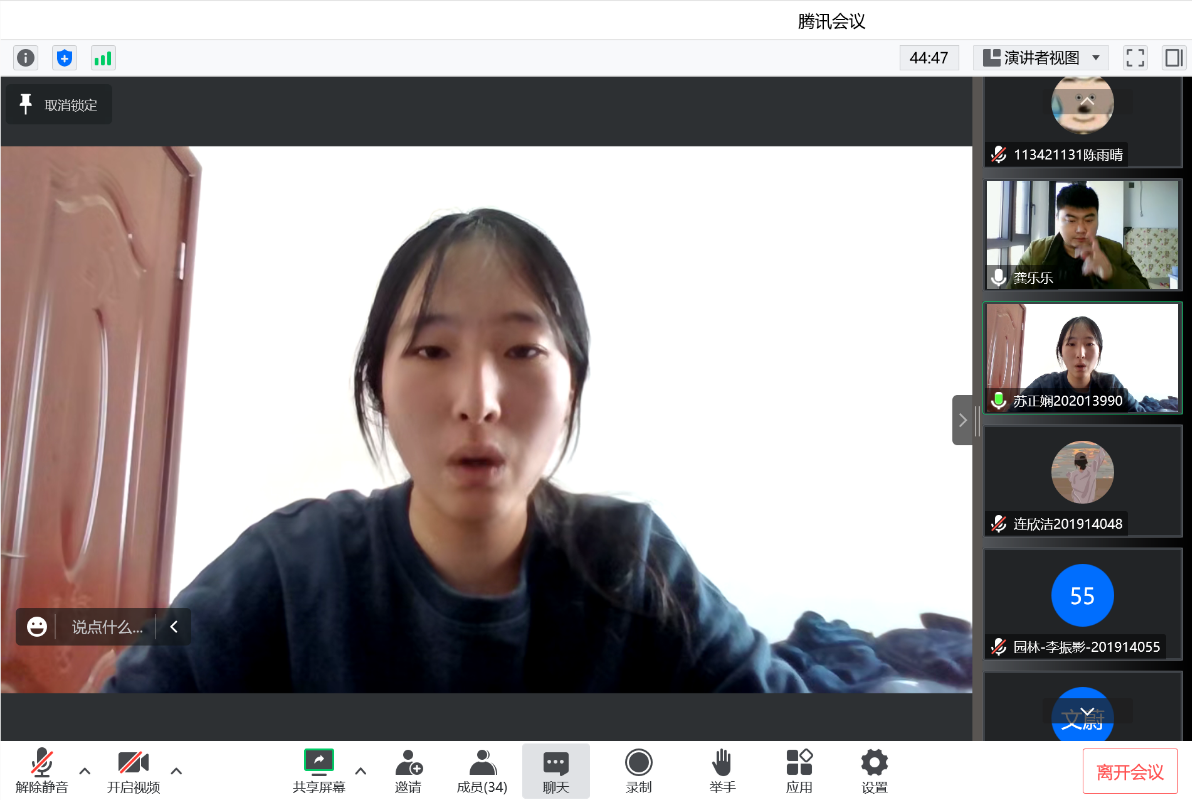
Task: Unpin the video with 取消锁定
Action: [x=59, y=105]
